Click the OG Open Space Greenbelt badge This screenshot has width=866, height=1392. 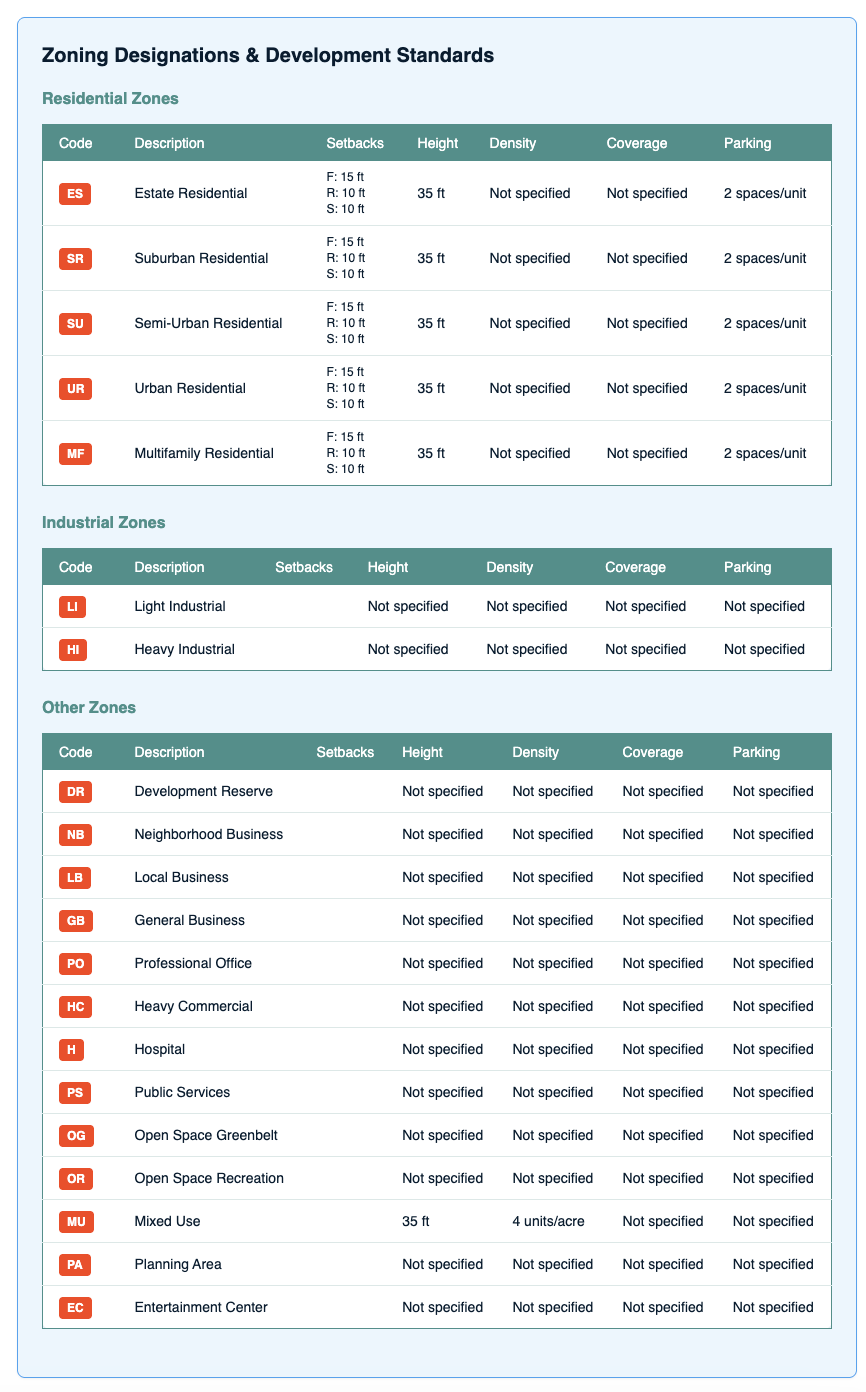click(x=74, y=1135)
